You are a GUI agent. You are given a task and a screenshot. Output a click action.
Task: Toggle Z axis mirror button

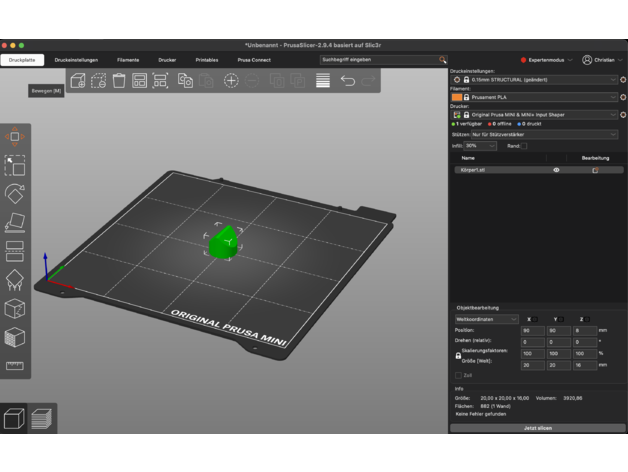(587, 319)
